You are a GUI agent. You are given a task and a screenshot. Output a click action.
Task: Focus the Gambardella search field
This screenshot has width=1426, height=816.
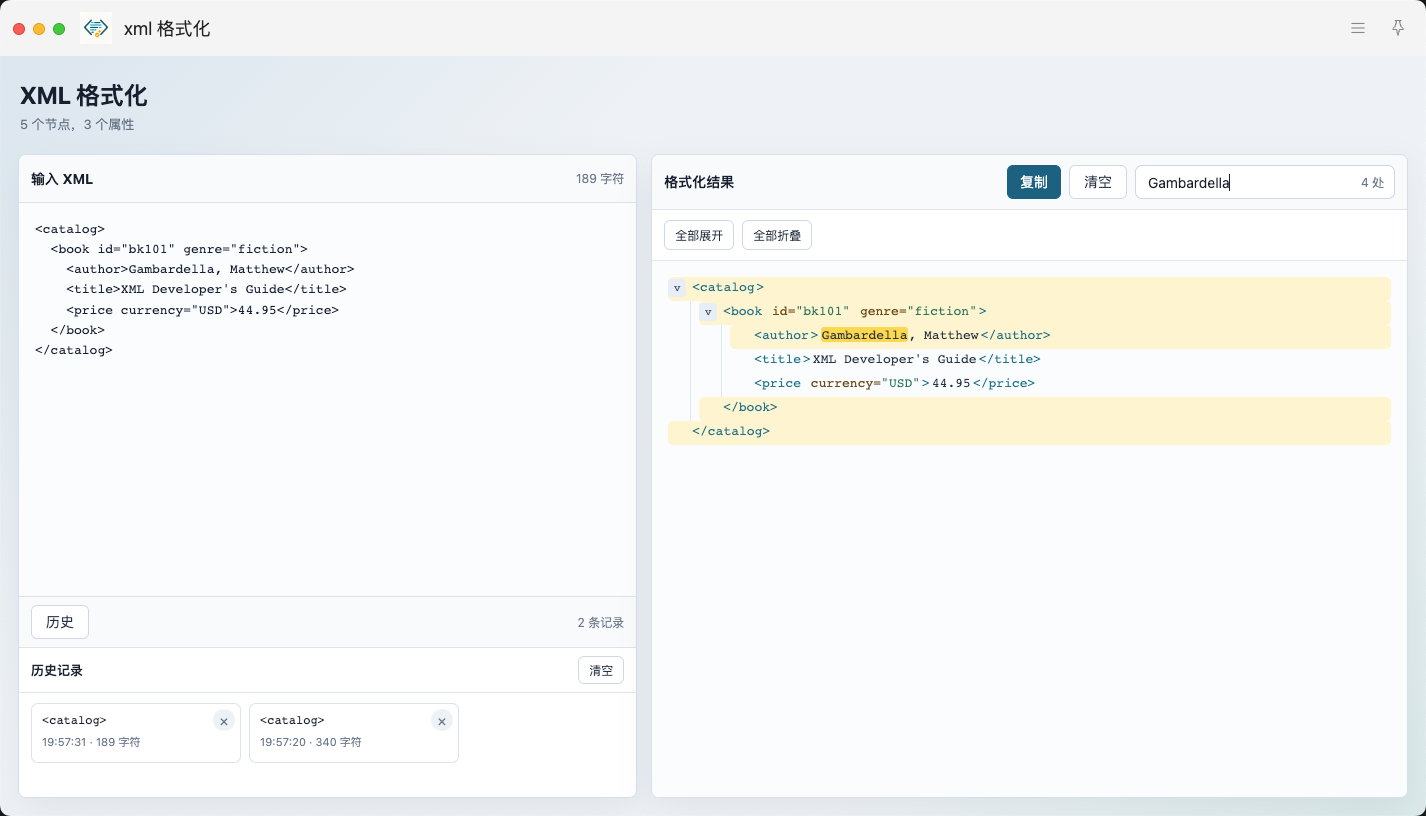click(1265, 182)
